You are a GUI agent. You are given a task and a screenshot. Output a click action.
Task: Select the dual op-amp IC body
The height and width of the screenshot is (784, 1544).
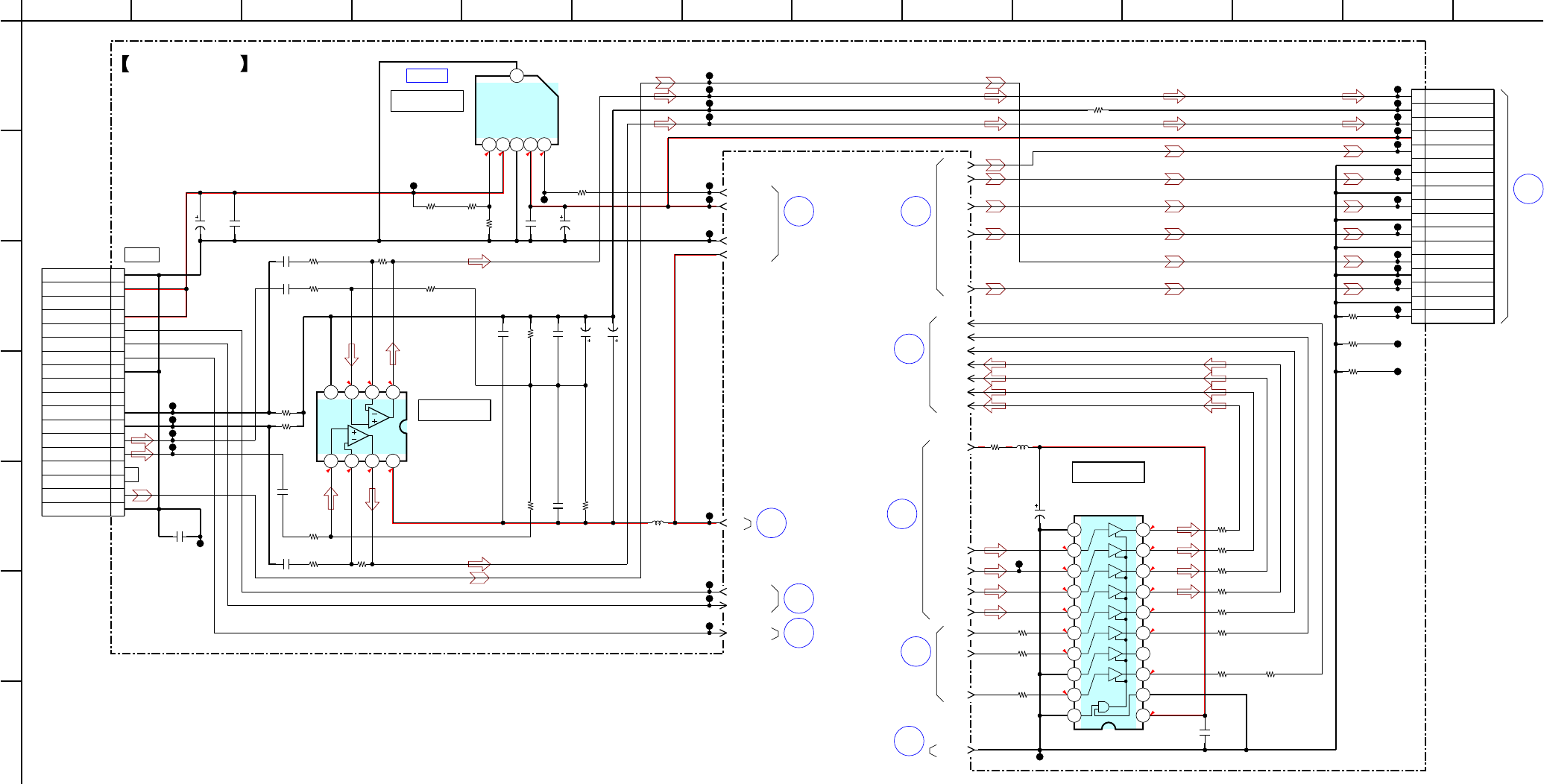362,426
